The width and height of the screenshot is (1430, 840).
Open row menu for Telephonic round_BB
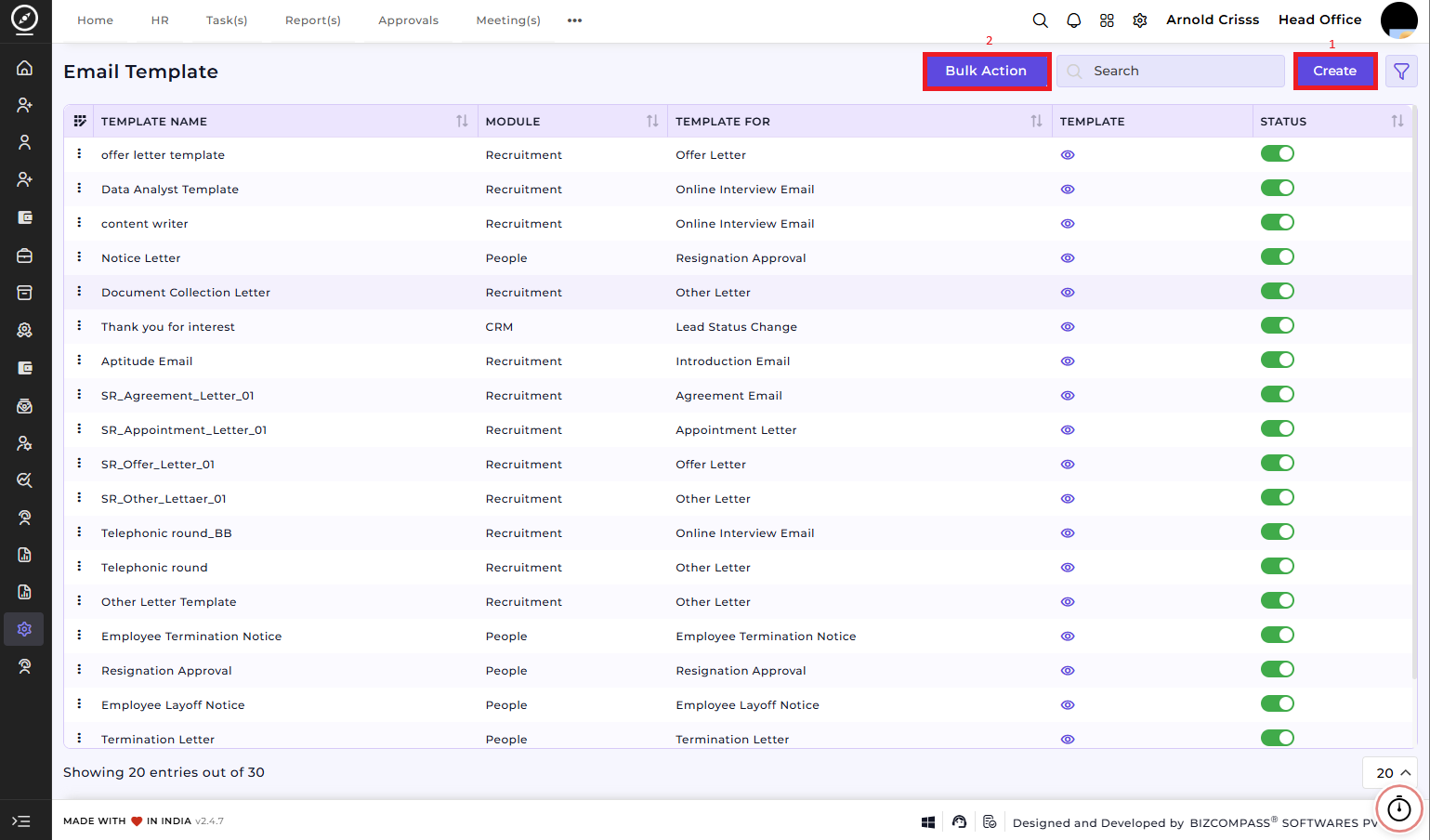pyautogui.click(x=79, y=532)
